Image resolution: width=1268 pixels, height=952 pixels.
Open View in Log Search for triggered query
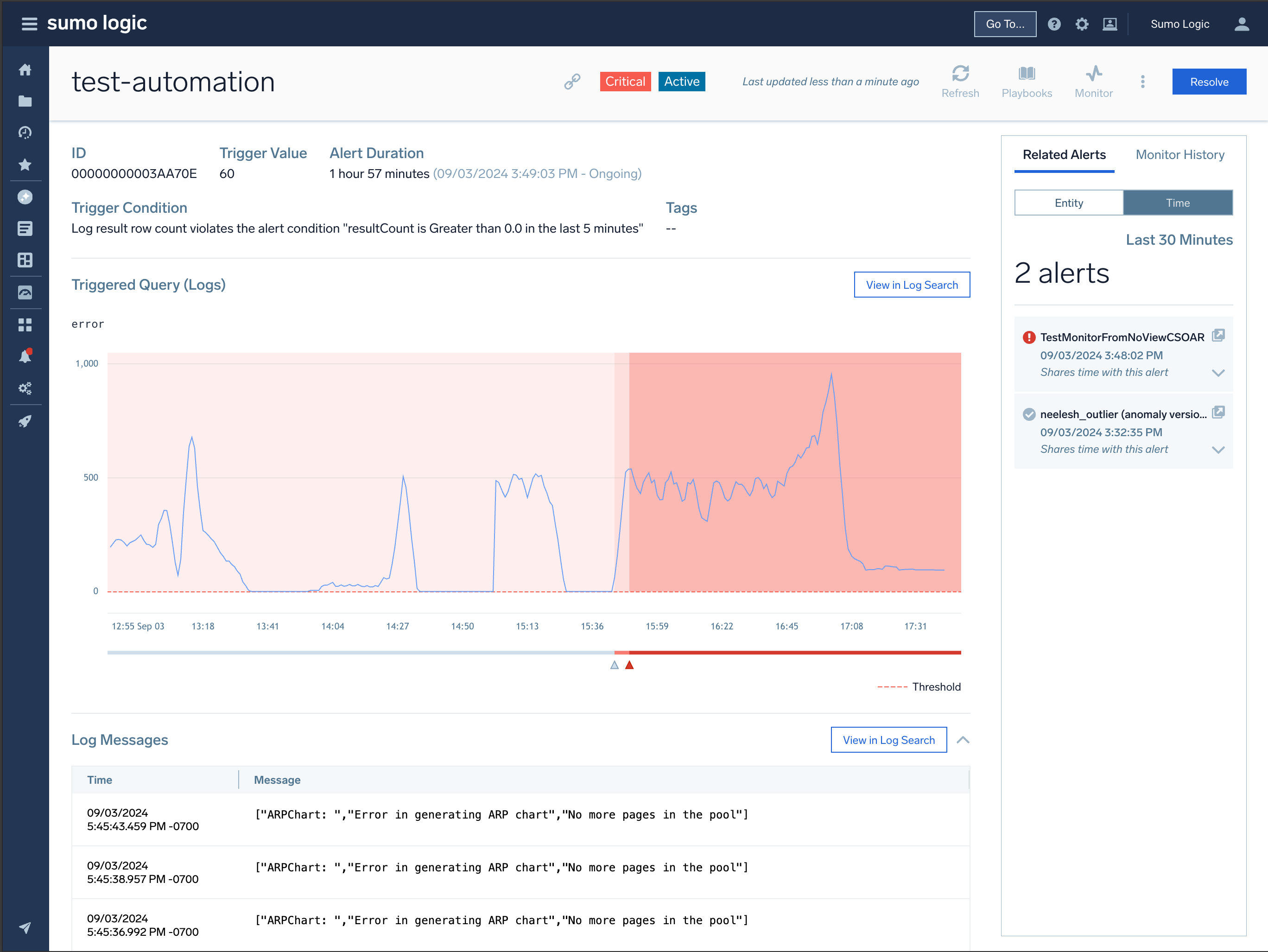point(912,284)
